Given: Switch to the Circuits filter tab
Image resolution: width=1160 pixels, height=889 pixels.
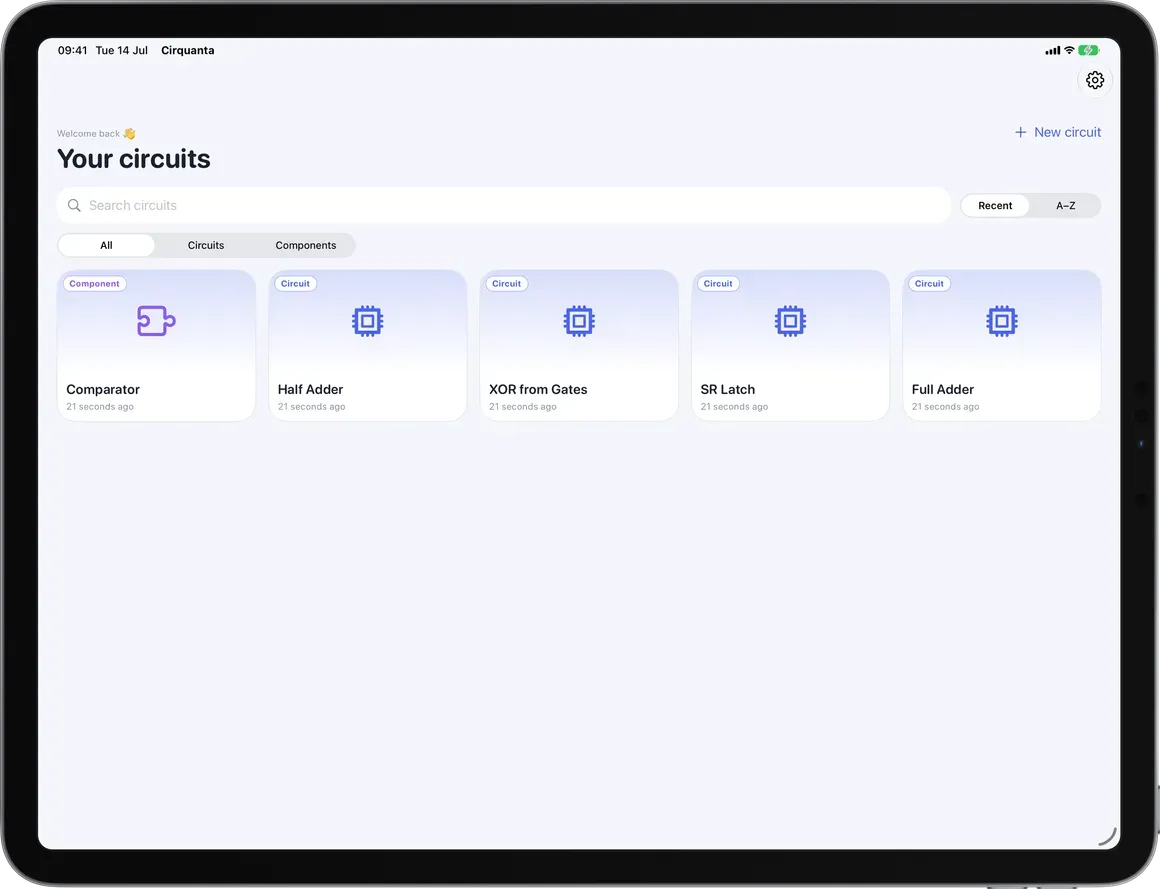Looking at the screenshot, I should (x=206, y=246).
